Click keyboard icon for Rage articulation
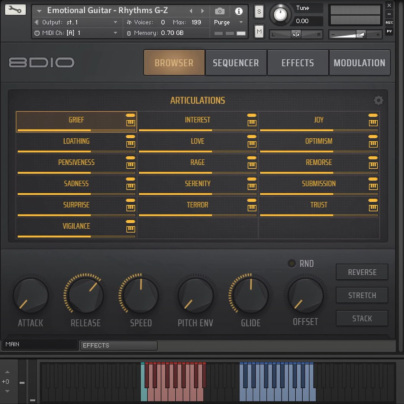This screenshot has height=404, width=404. tap(252, 165)
